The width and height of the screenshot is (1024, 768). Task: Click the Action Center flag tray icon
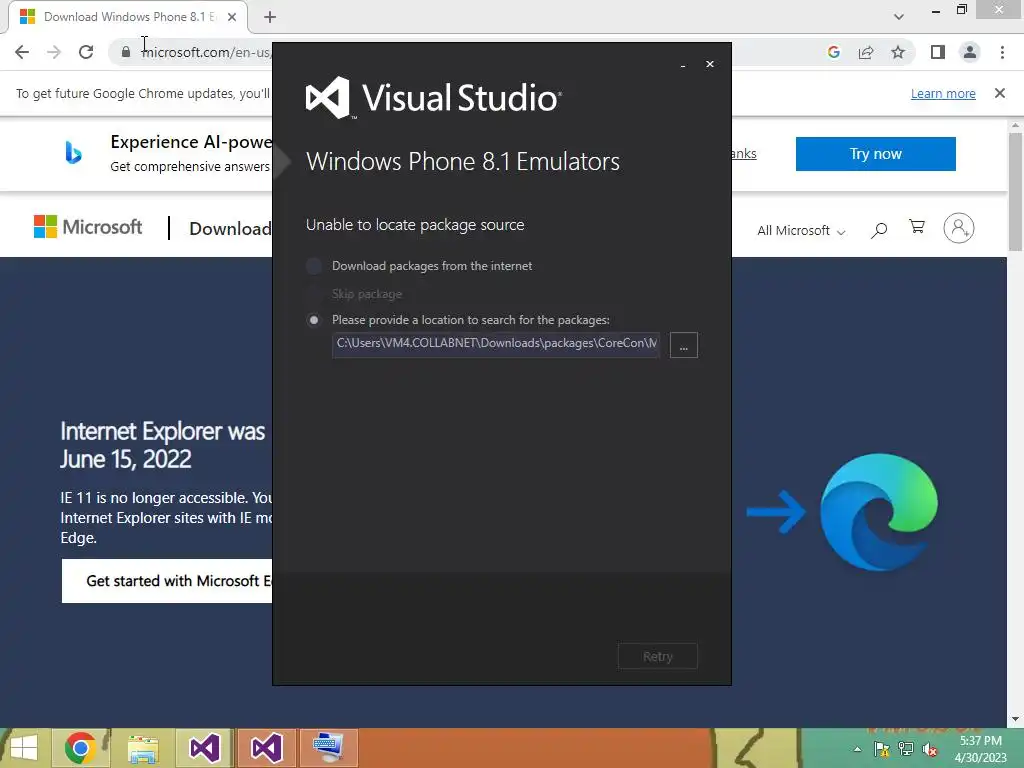(882, 749)
